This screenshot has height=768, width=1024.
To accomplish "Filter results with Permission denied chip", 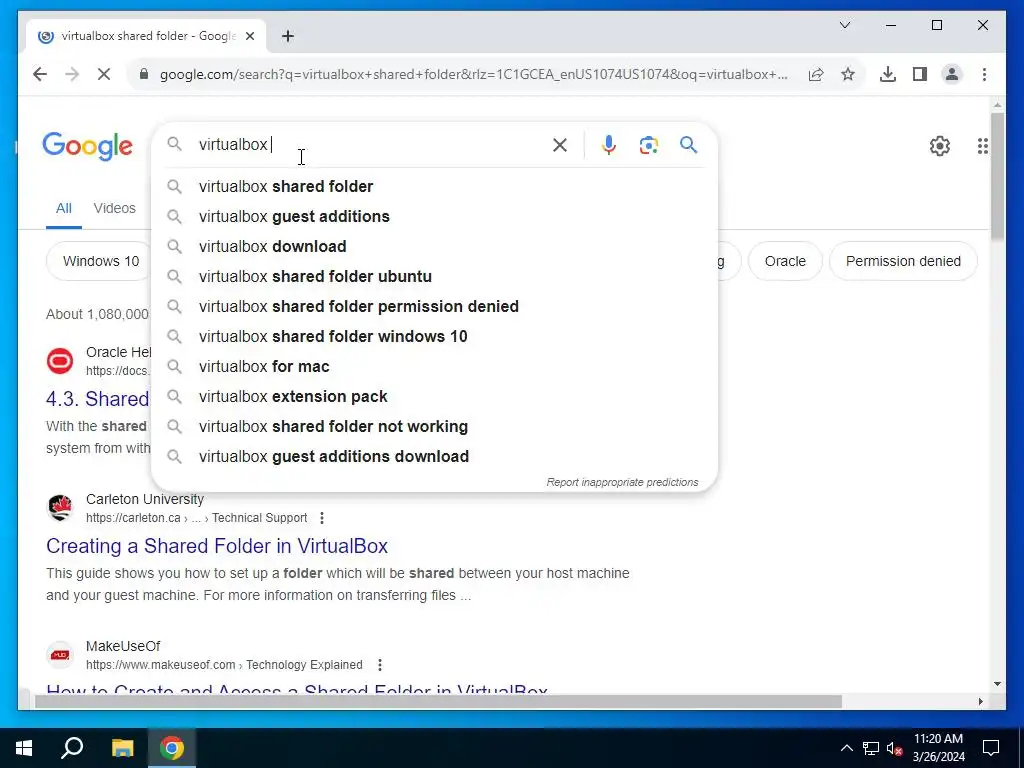I will 903,261.
